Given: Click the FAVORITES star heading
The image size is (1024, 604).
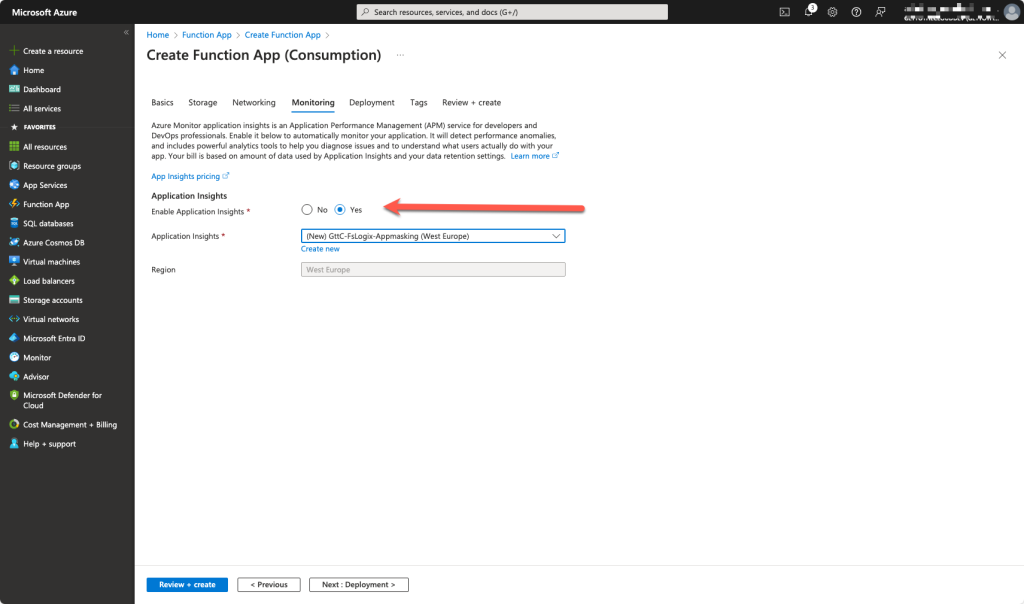Looking at the screenshot, I should (x=33, y=127).
